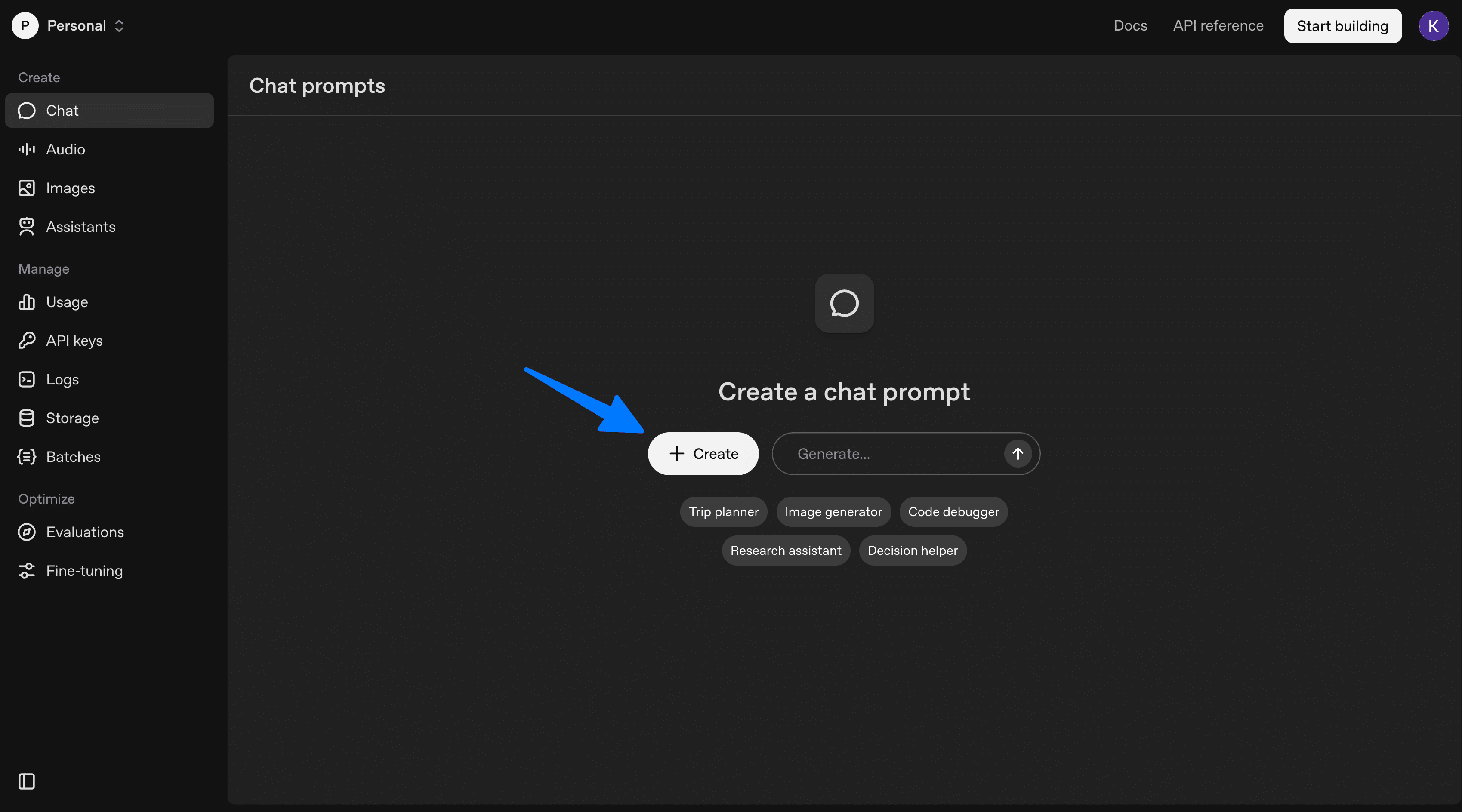Collapse sidebar with the bottom panel toggle
Viewport: 1462px width, 812px height.
click(26, 781)
